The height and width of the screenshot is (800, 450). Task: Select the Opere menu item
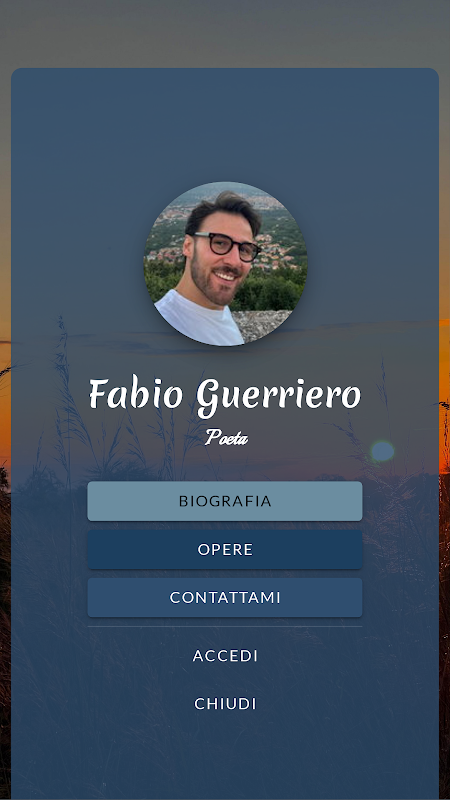(x=224, y=549)
